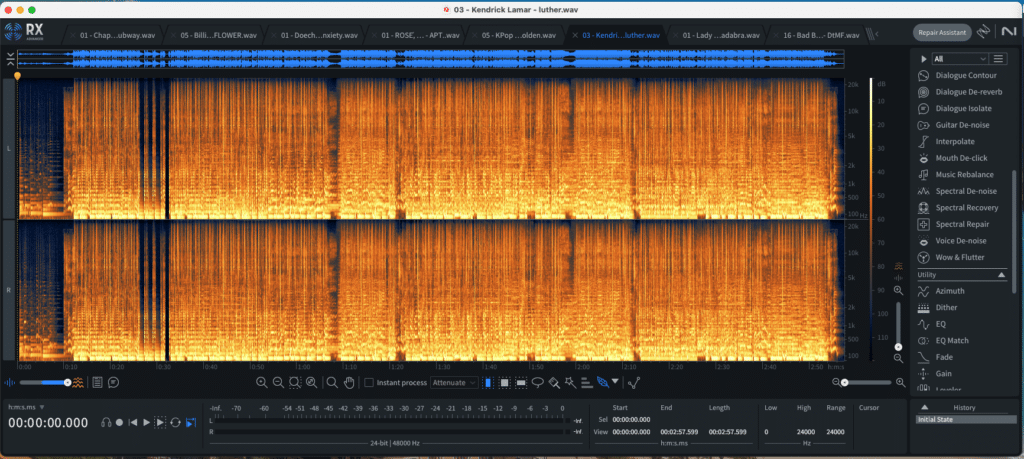
Task: Click the zoom out magnifier in toolbar
Action: 278,383
